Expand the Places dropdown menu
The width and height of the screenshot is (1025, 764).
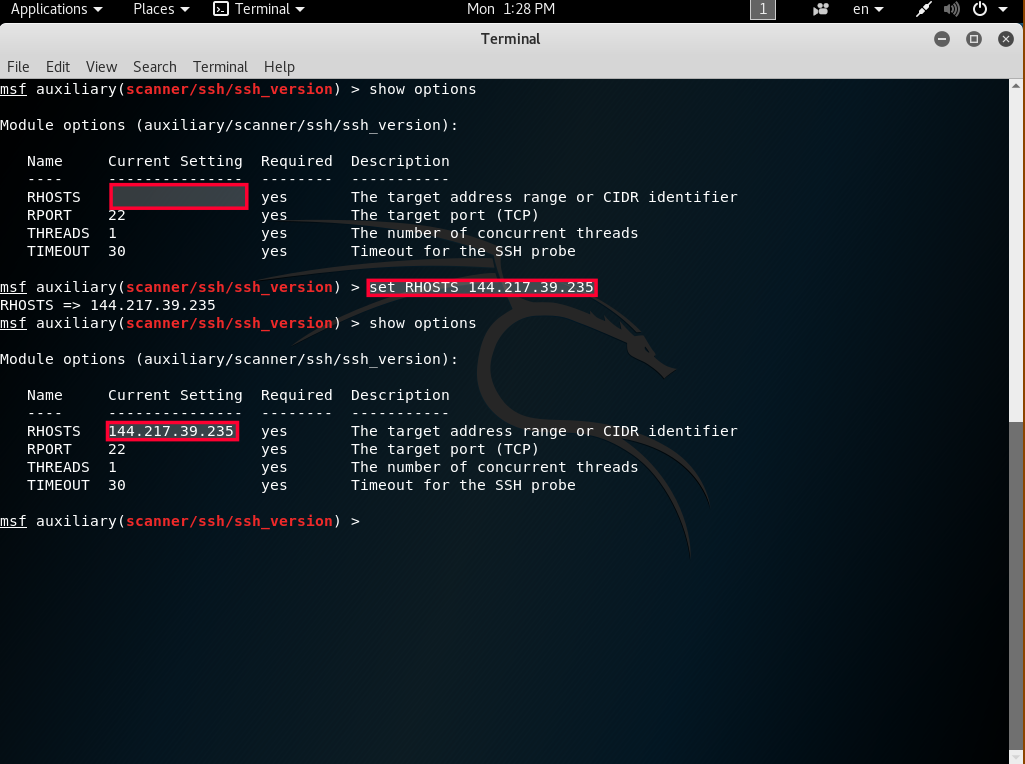160,9
